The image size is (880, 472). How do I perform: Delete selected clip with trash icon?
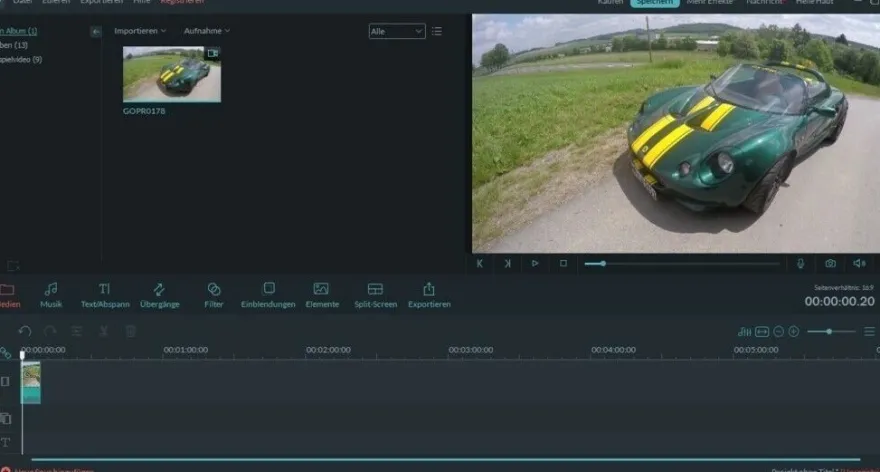click(130, 331)
